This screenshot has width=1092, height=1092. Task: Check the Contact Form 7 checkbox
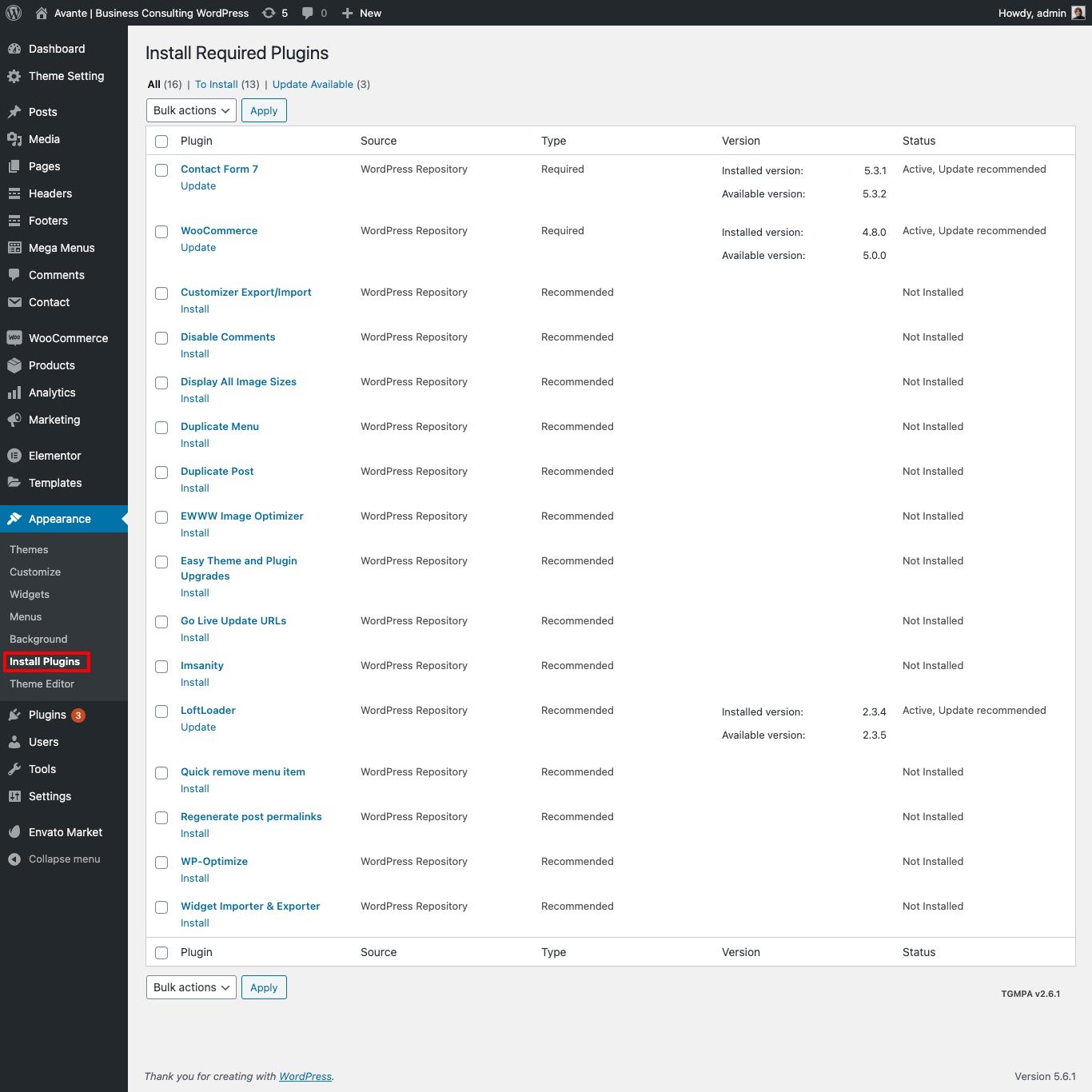161,169
